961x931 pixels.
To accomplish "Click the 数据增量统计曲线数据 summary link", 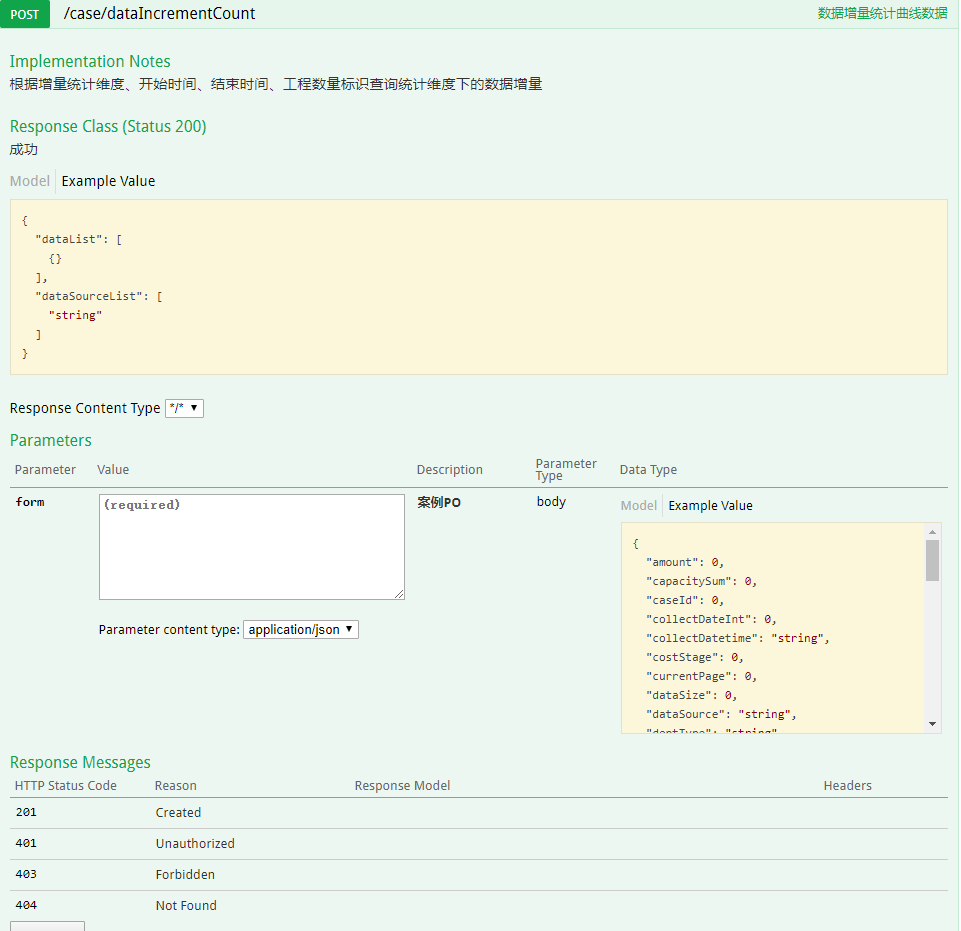I will click(x=882, y=13).
